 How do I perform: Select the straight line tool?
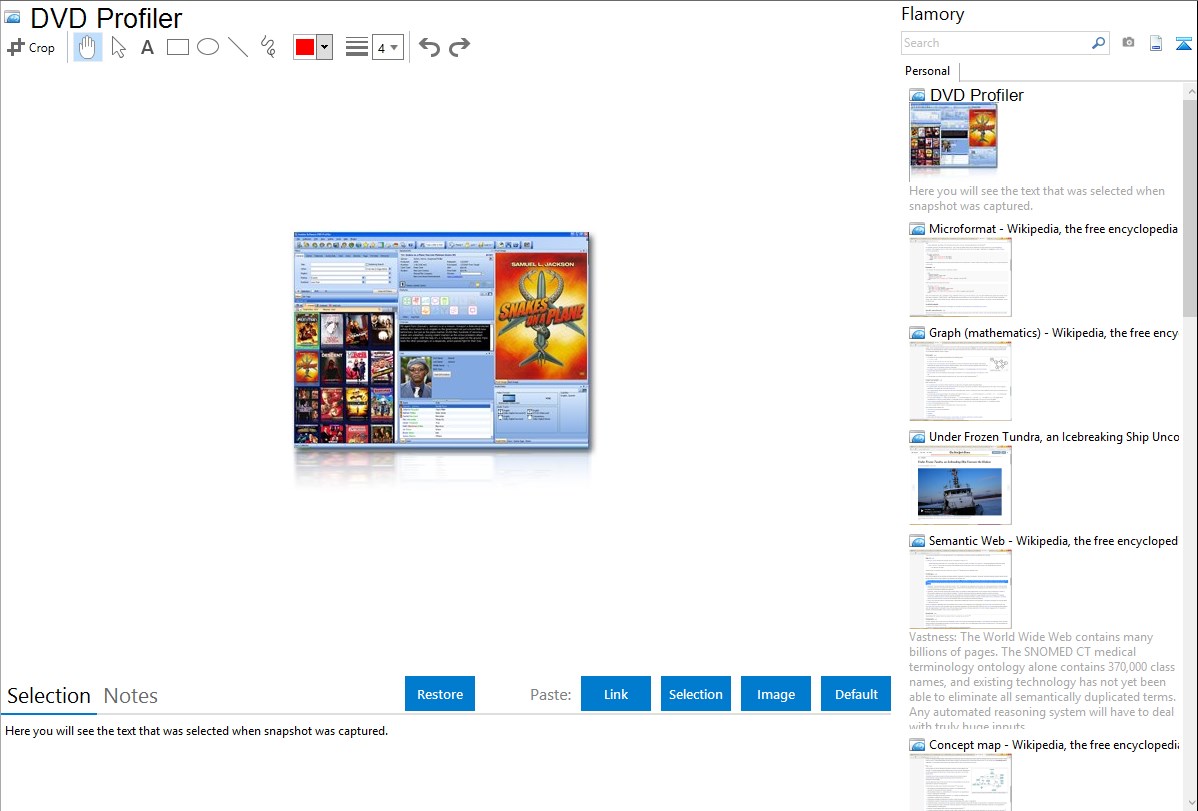coord(238,47)
